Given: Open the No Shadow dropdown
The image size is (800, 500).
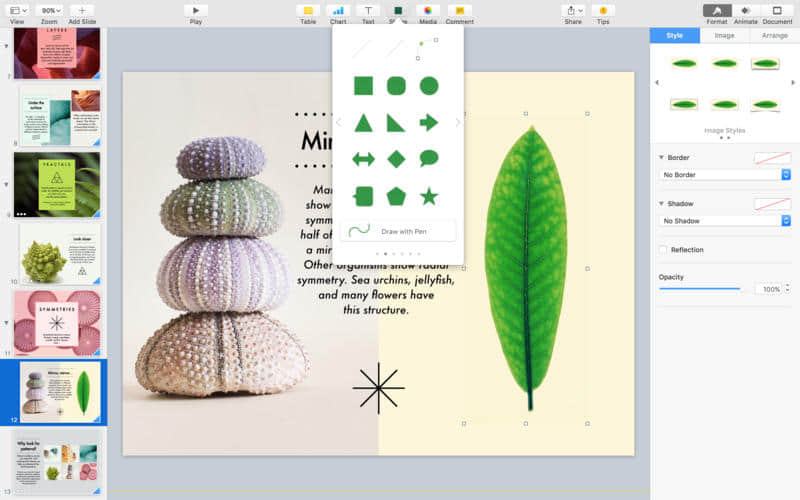Looking at the screenshot, I should pyautogui.click(x=725, y=221).
